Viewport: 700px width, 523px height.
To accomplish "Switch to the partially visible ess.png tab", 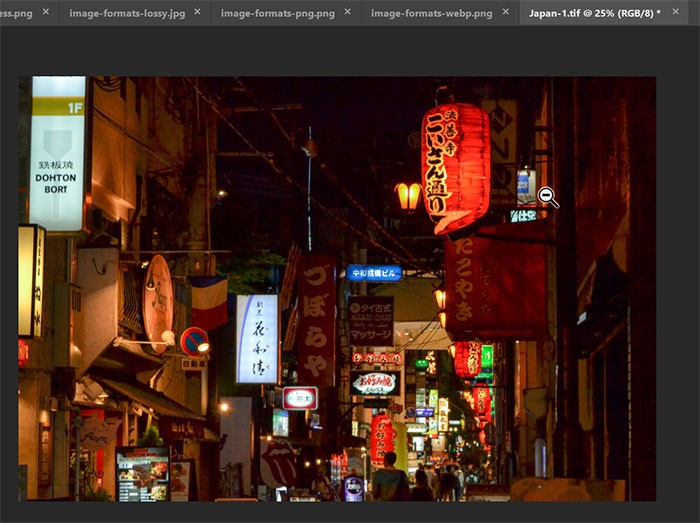I will (x=16, y=13).
